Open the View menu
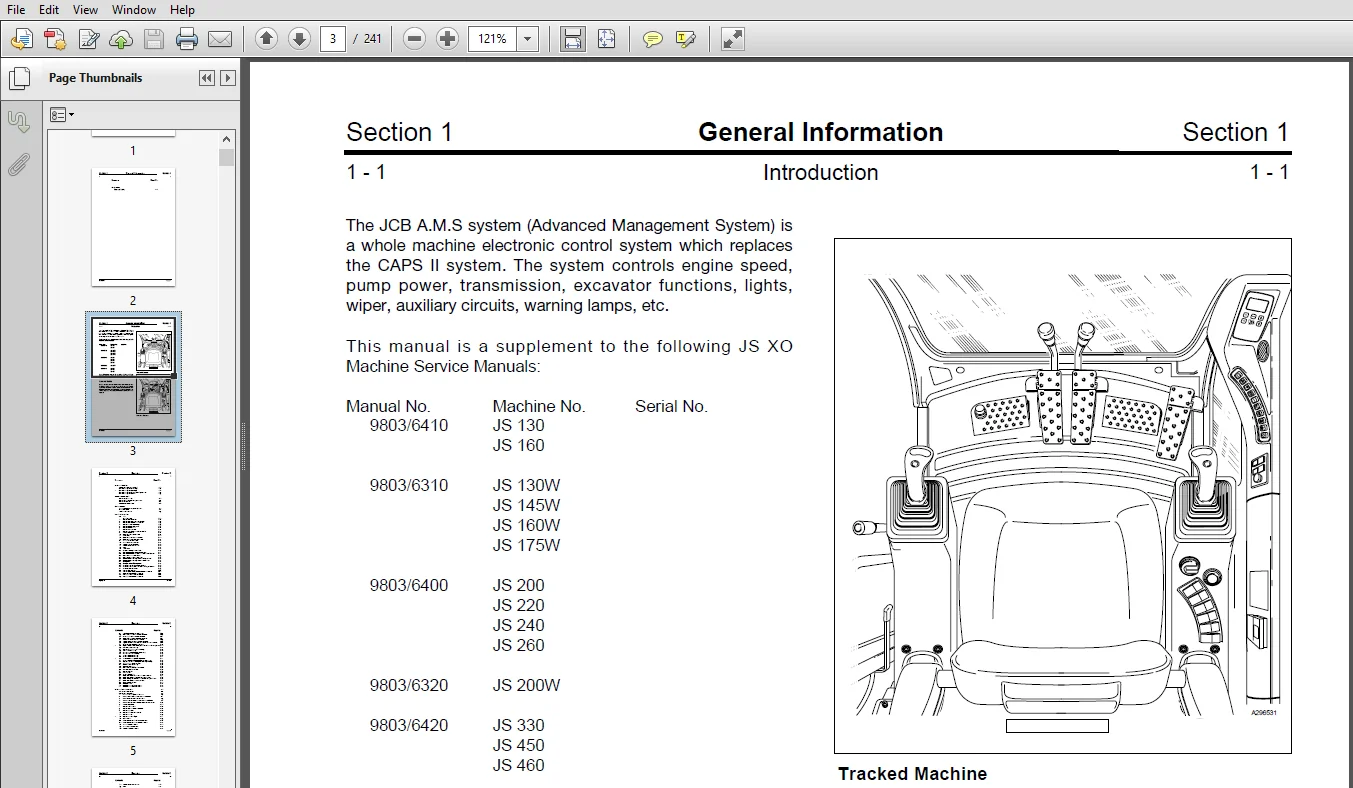This screenshot has height=788, width=1353. 85,9
